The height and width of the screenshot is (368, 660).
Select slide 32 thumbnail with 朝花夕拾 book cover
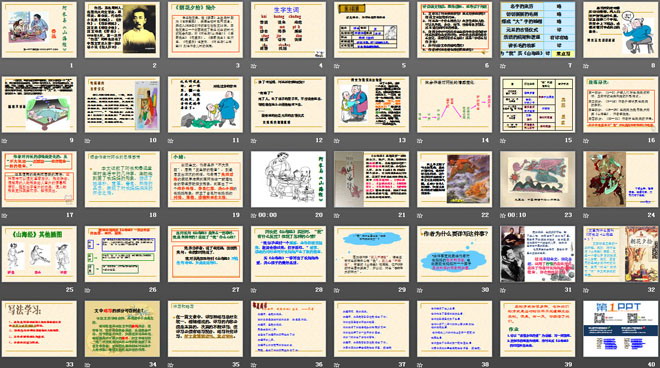[x=621, y=254]
